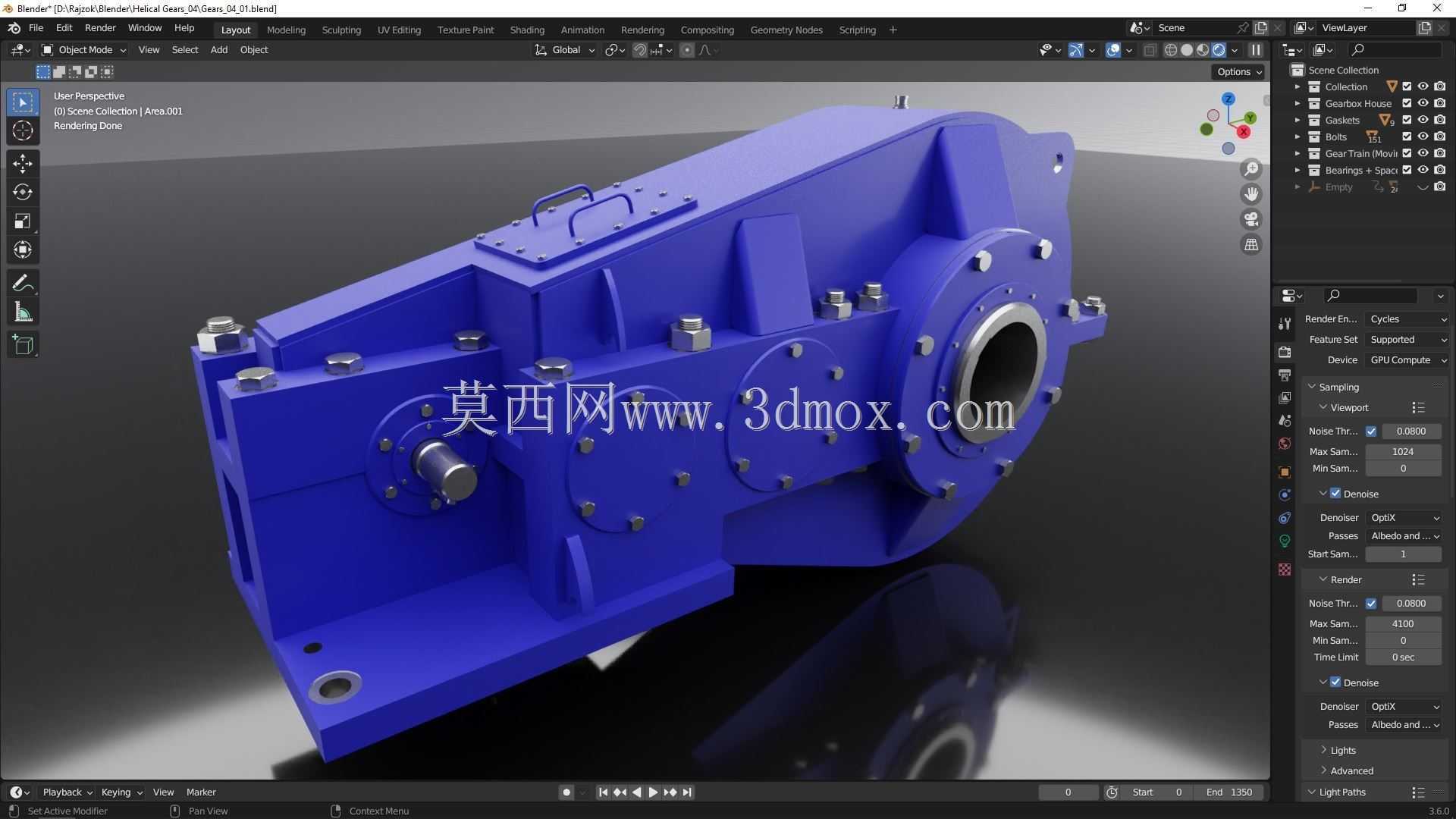This screenshot has height=819, width=1456.
Task: Uncheck Viewport Noise Threshold checkbox
Action: (x=1371, y=431)
